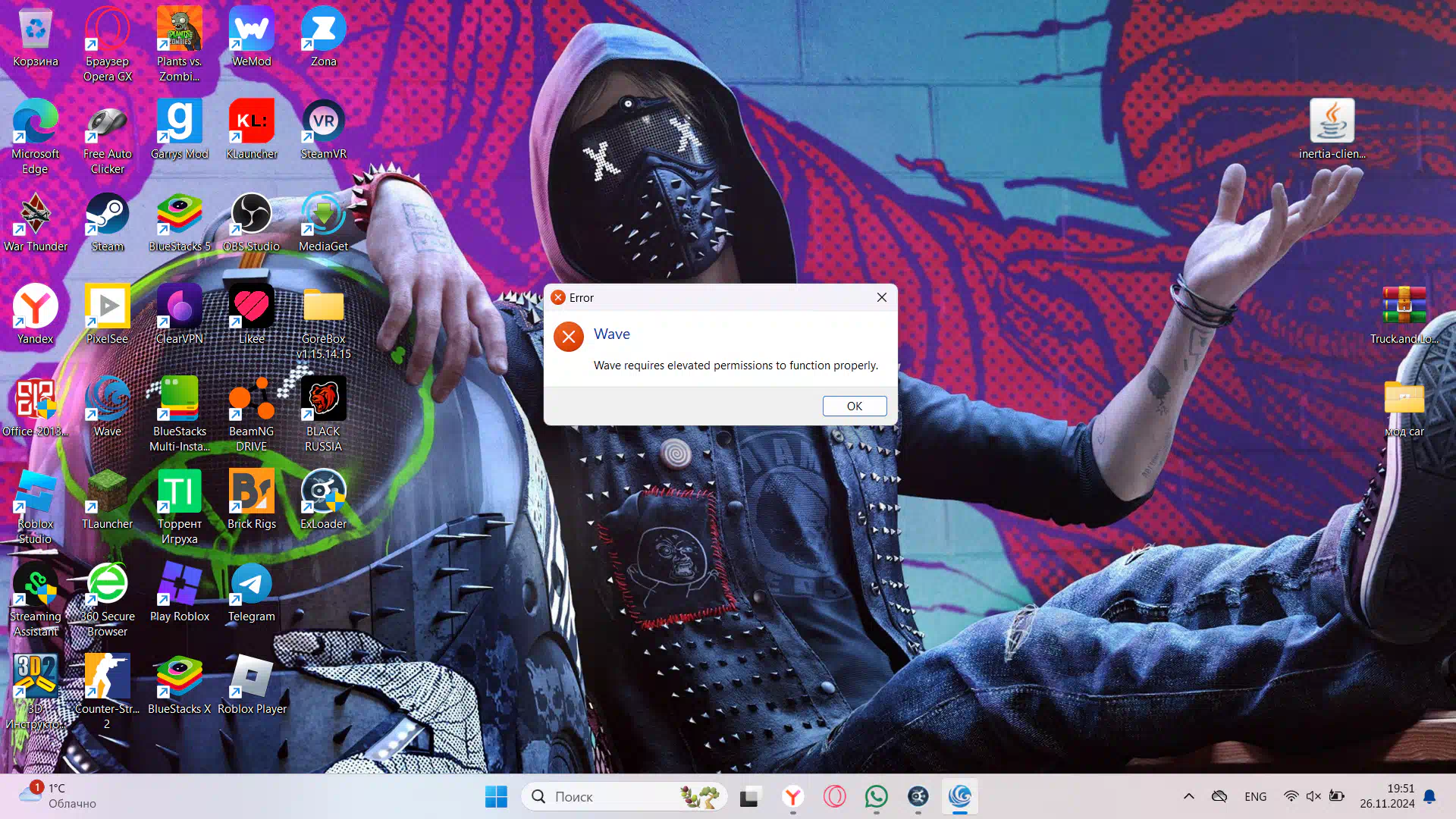
Task: Select the KLauncher desktop icon
Action: coord(252,129)
